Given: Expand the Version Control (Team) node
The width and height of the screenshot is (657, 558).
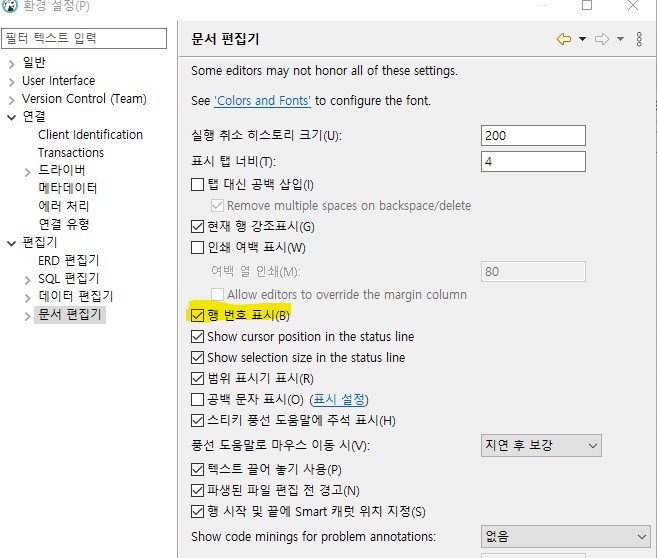Looking at the screenshot, I should (11, 100).
